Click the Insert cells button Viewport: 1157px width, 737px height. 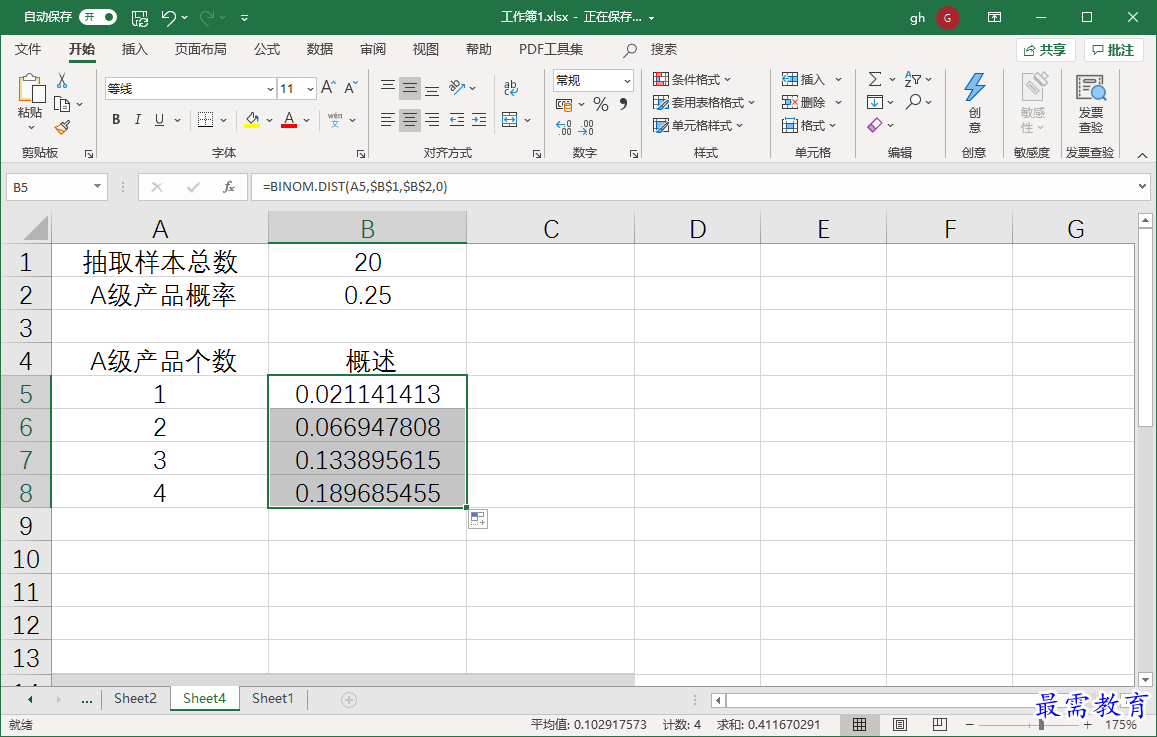click(x=804, y=79)
